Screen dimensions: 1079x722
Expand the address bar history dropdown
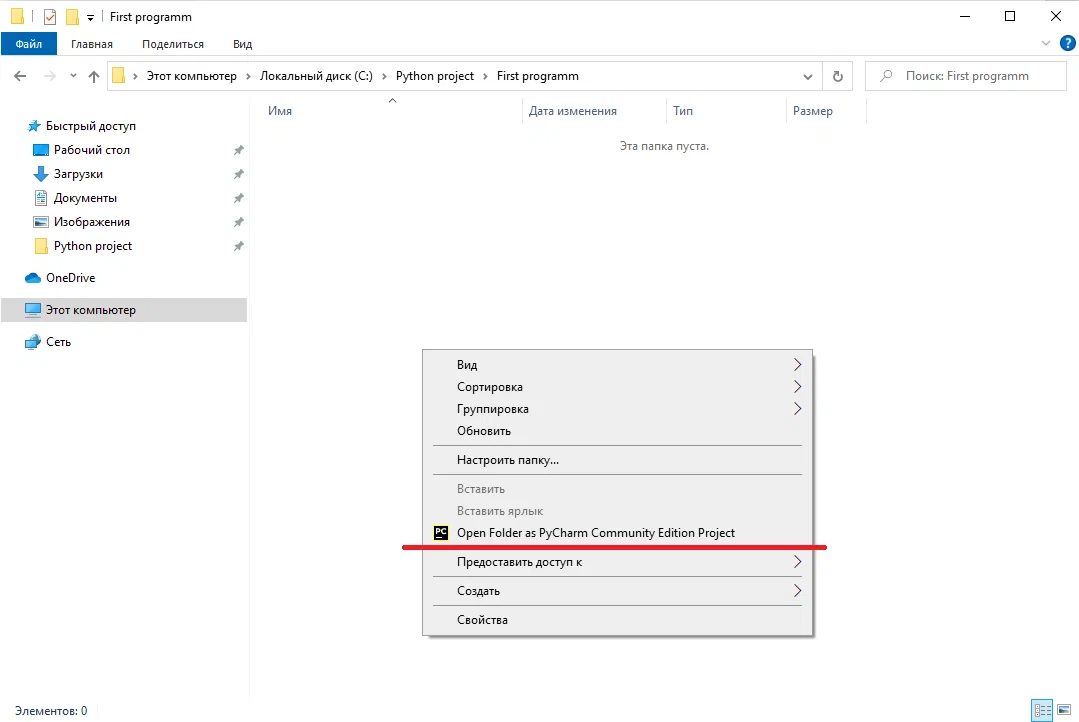pos(808,76)
